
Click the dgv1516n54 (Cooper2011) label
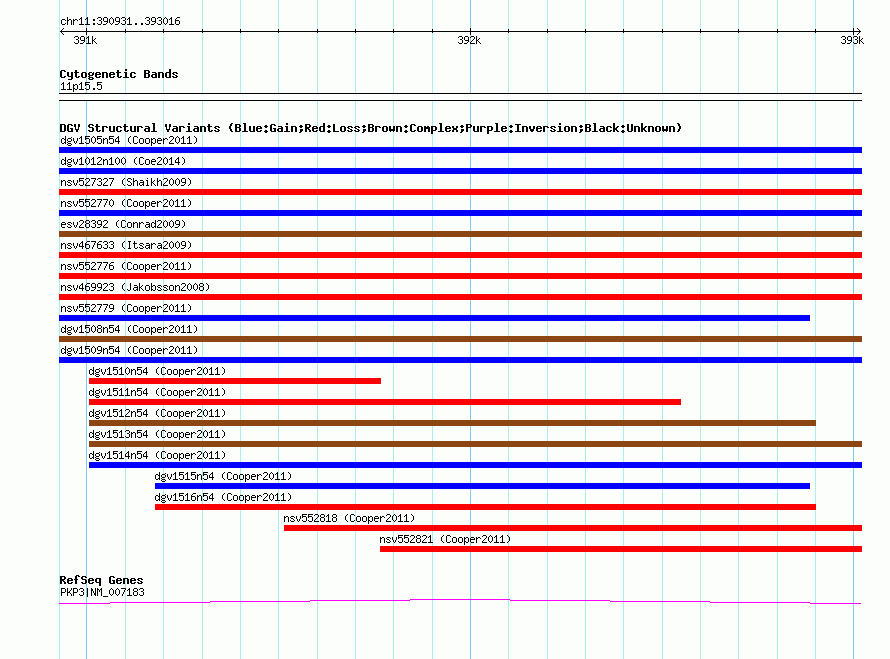(x=223, y=497)
